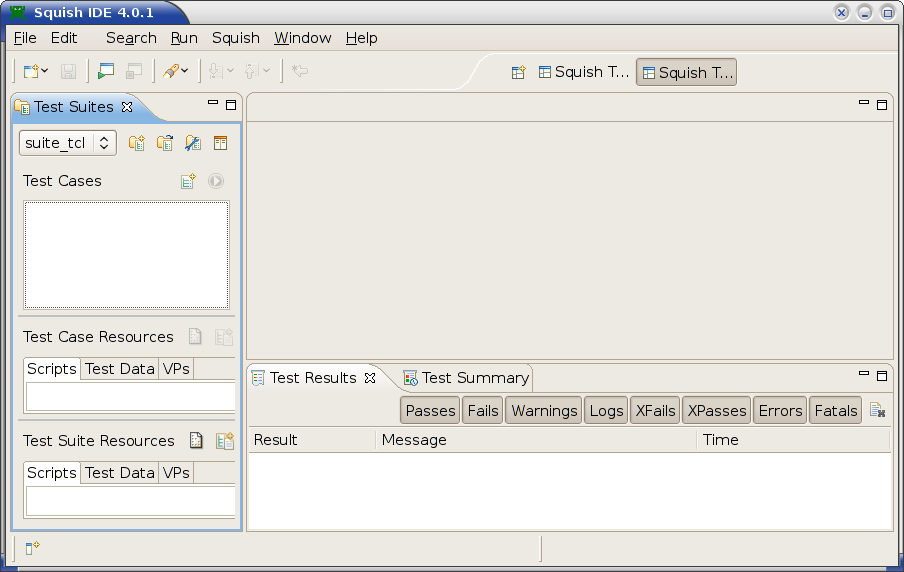Open the Edit menu
This screenshot has height=572, width=904.
click(63, 38)
